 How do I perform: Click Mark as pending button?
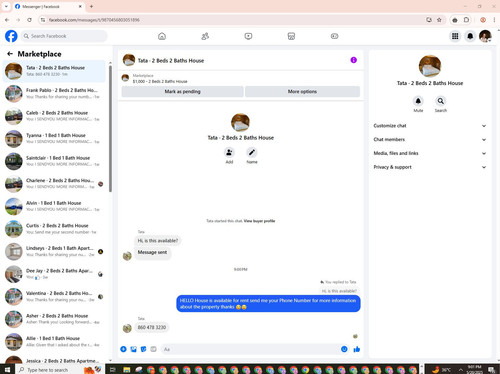(x=182, y=91)
